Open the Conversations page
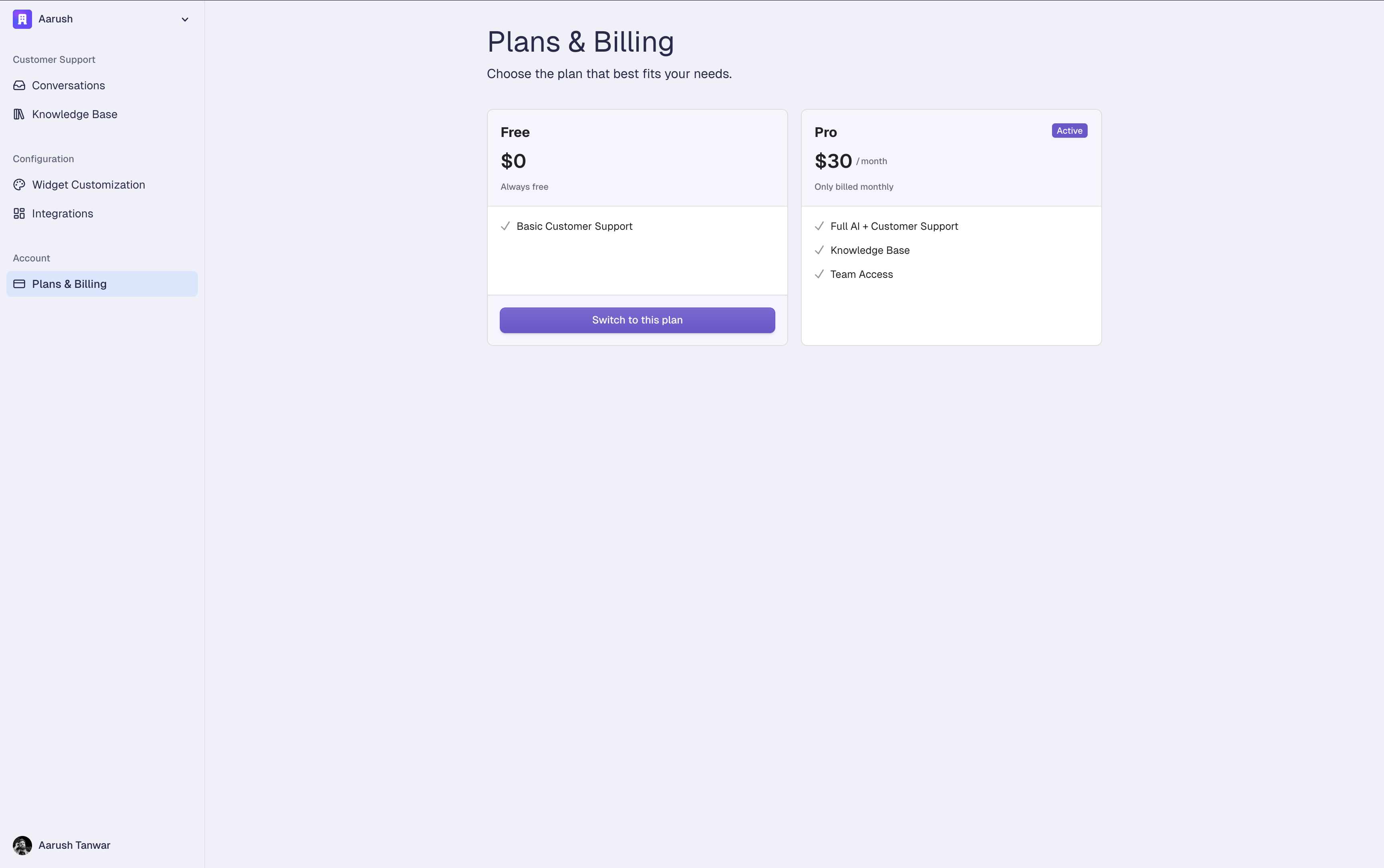The height and width of the screenshot is (868, 1384). (68, 86)
